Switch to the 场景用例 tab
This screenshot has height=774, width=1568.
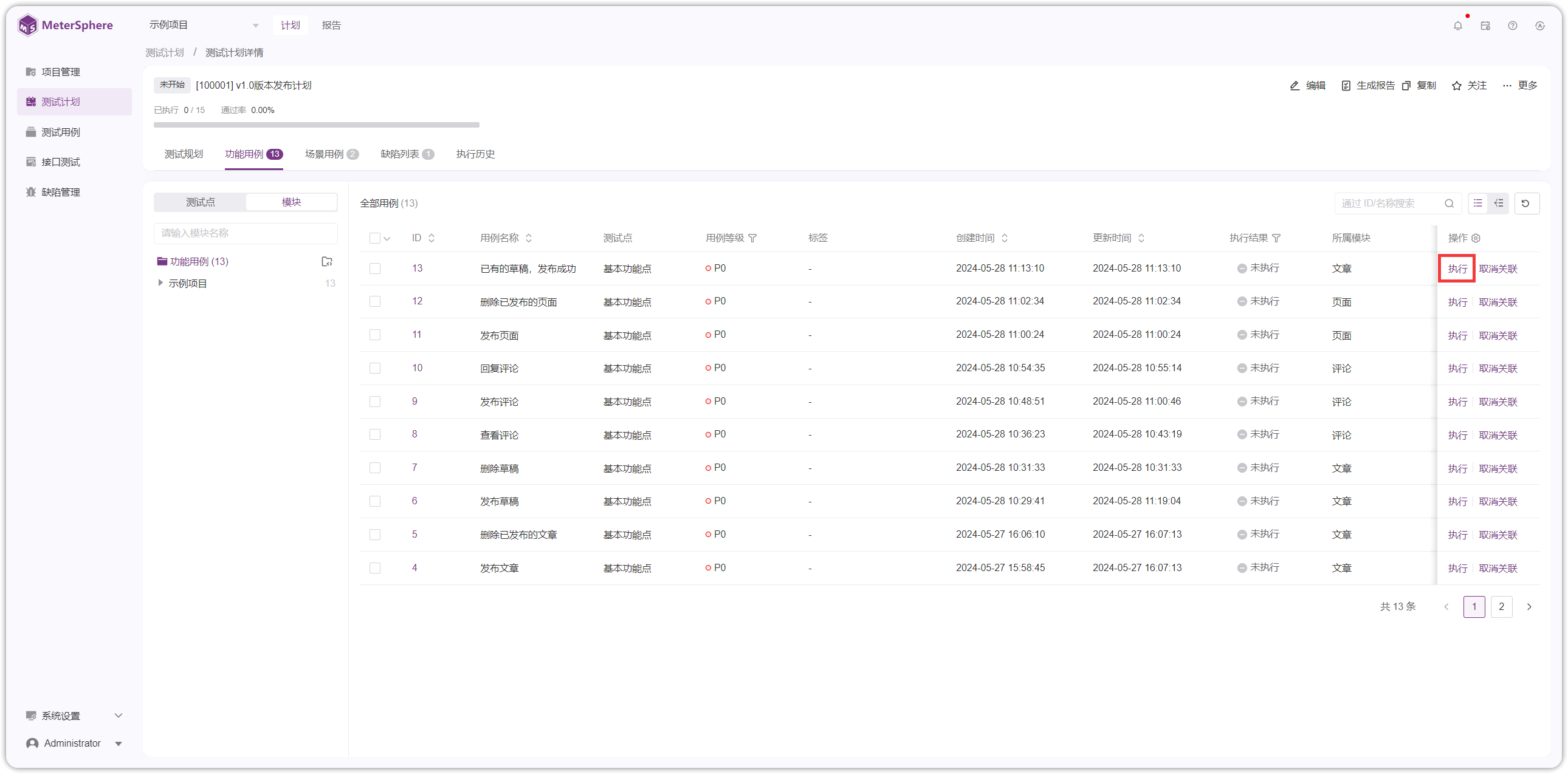coord(331,154)
